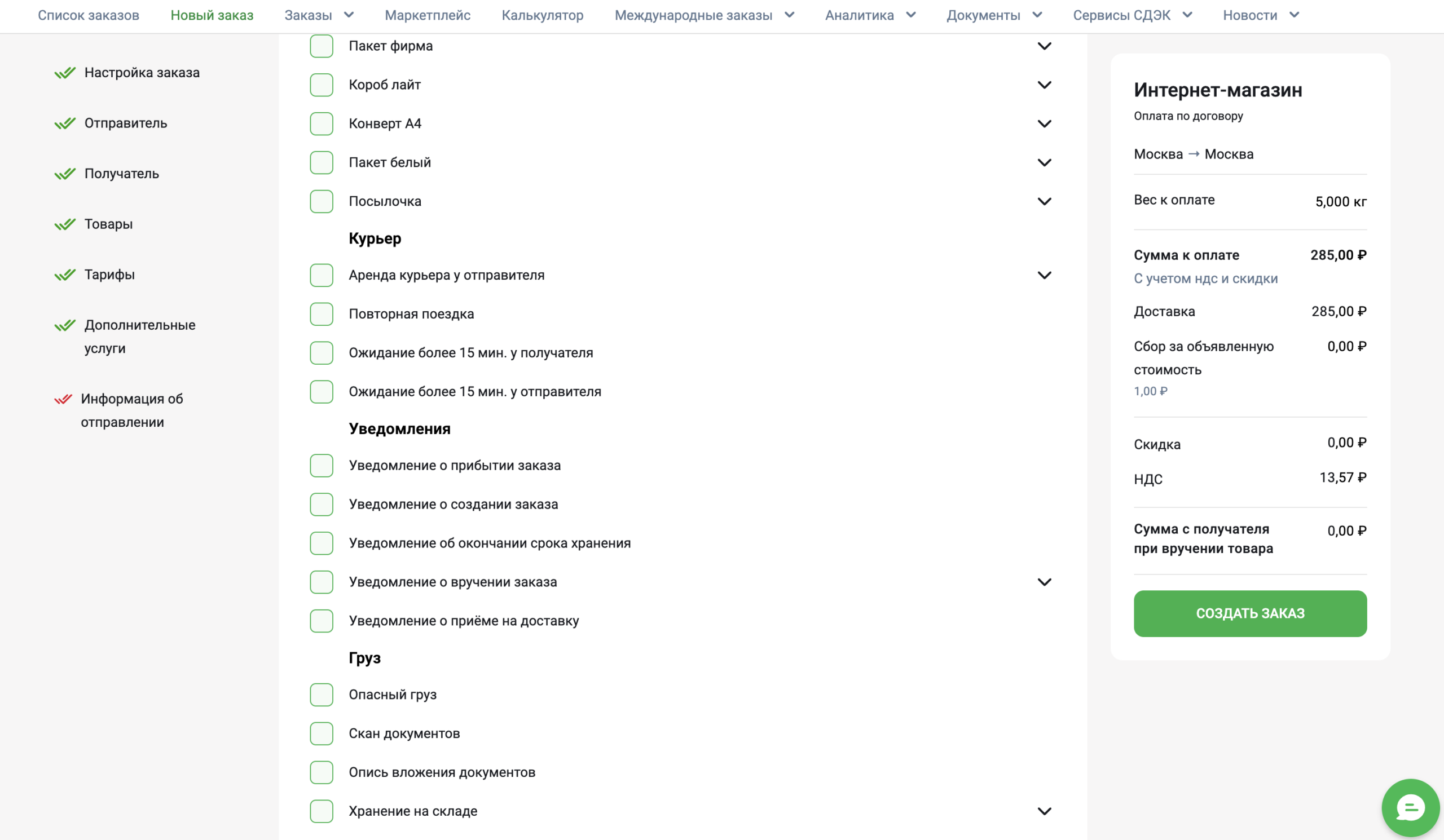Tick the Повторная поездка checkbox

point(322,314)
